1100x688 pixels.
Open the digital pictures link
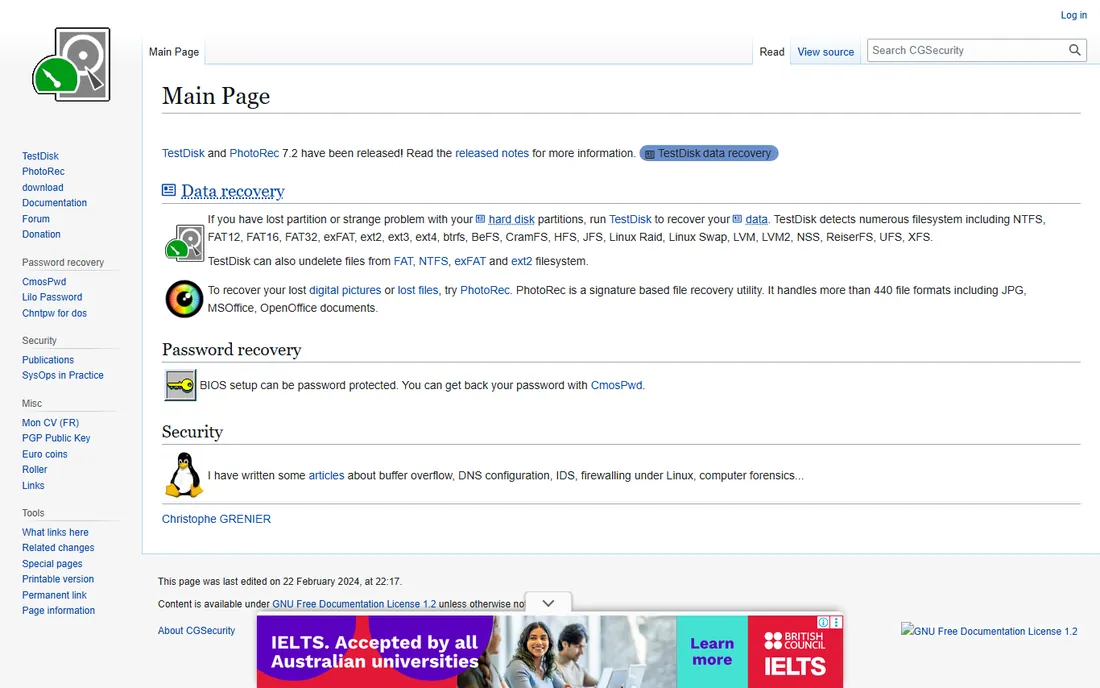[x=345, y=290]
